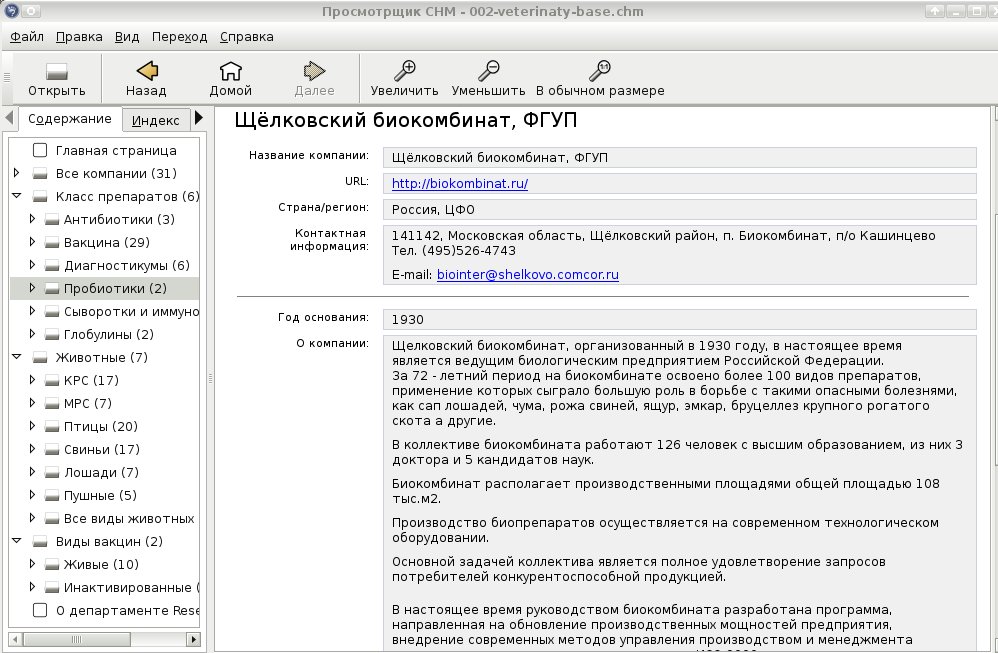
Task: Click the Домой (Home) house icon
Action: coord(230,71)
